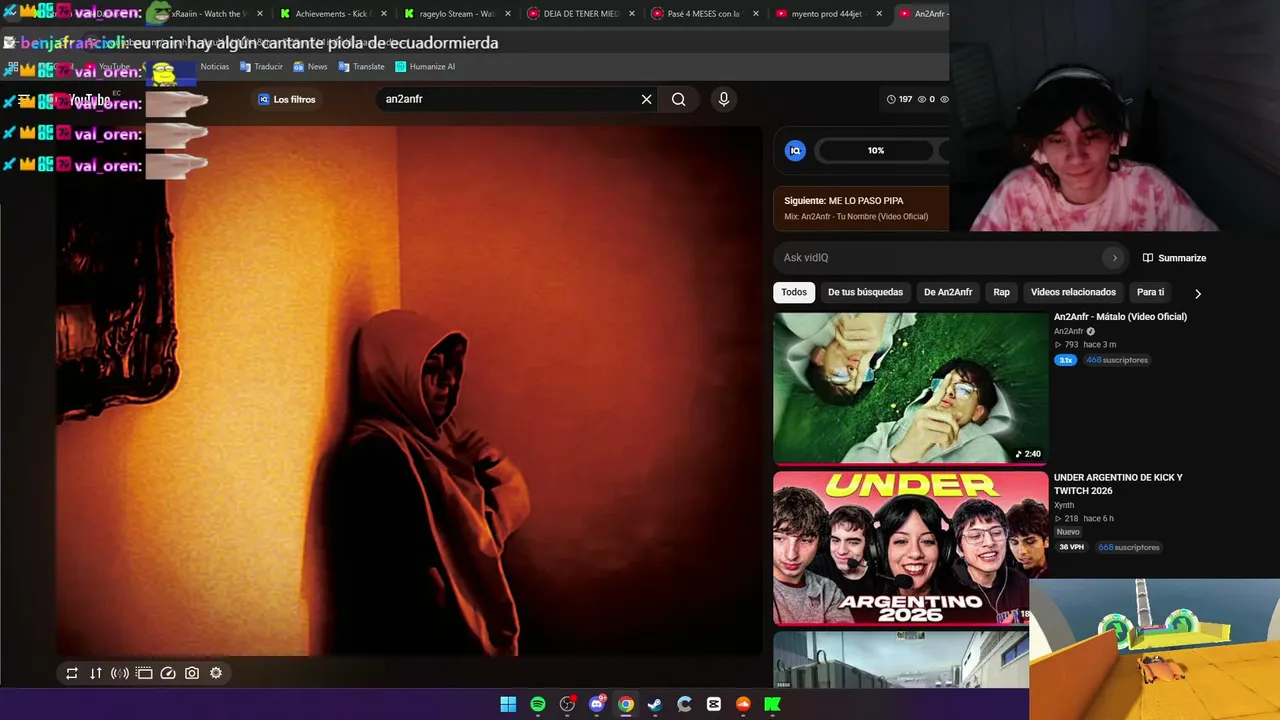The image size is (1280, 720).
Task: Select the De An2Anfr chip
Action: coord(948,292)
